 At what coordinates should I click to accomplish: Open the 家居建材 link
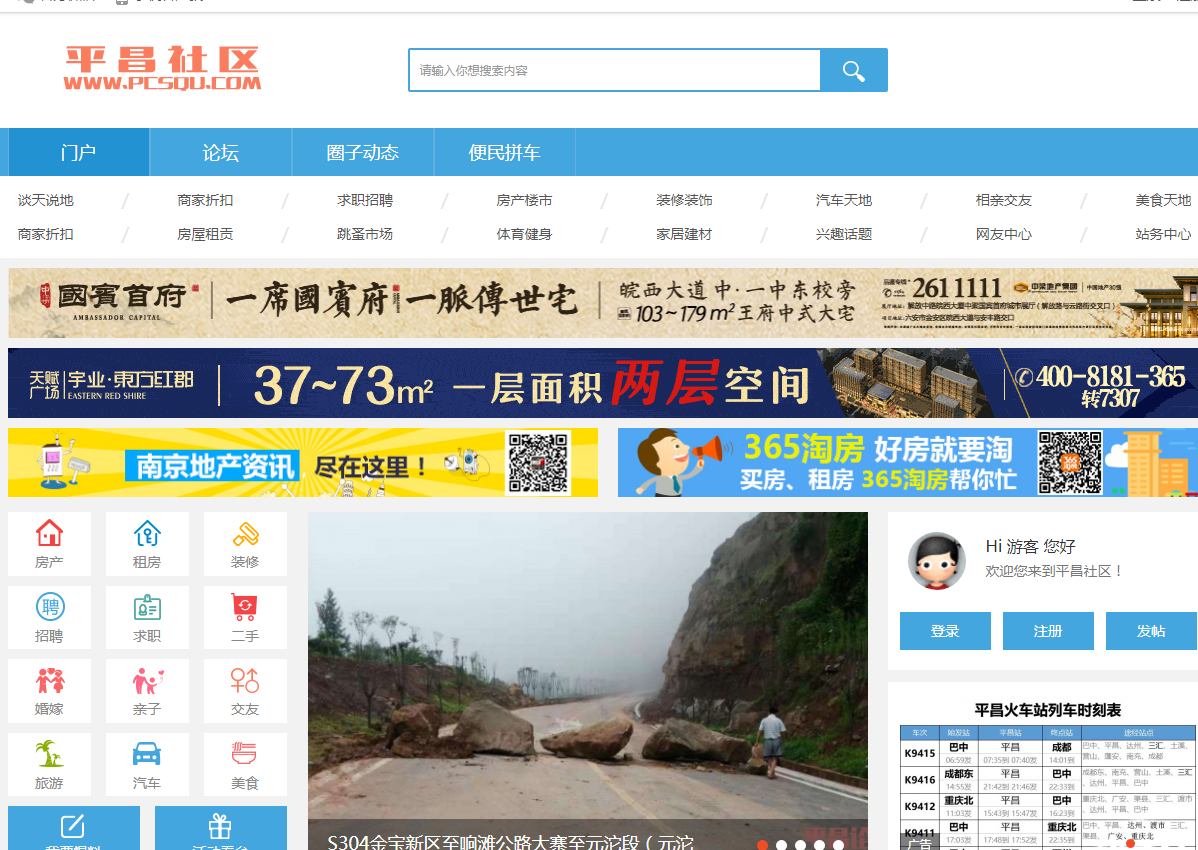(684, 234)
